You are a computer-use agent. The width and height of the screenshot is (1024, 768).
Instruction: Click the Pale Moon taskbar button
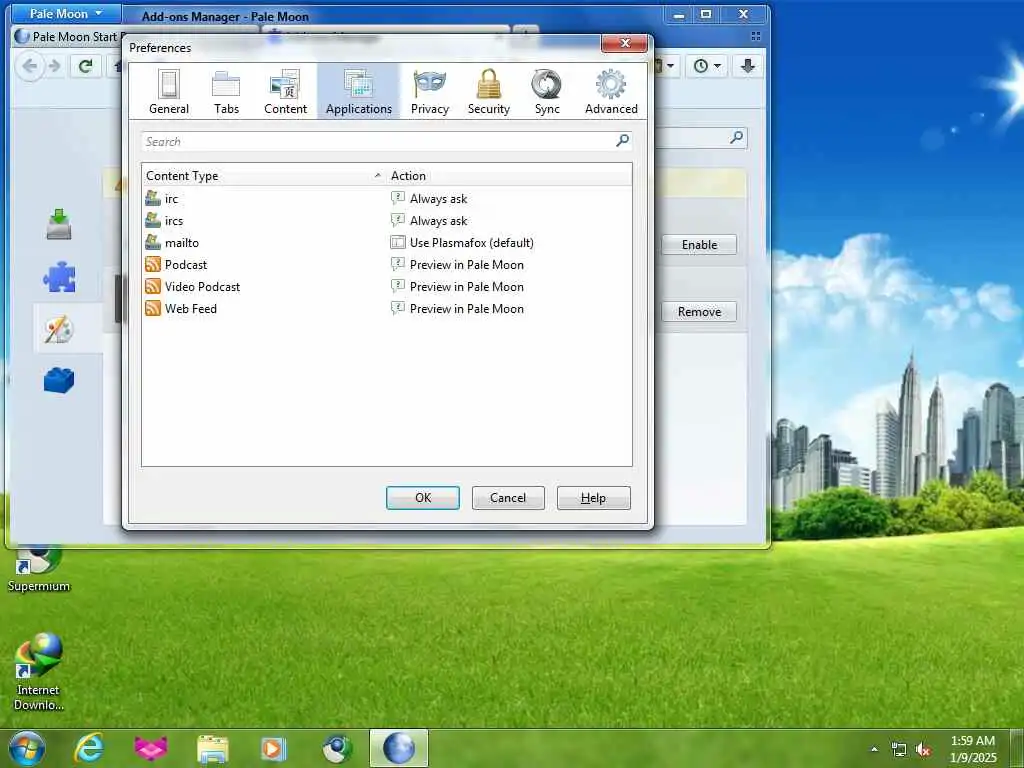click(399, 748)
